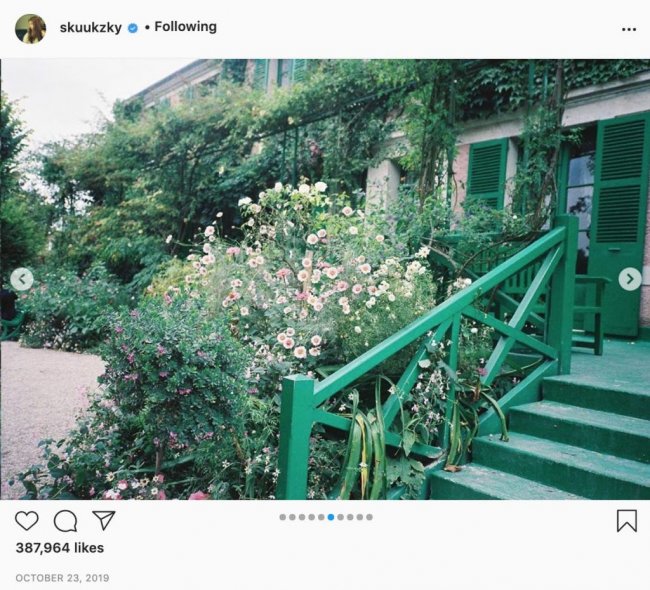Screen dimensions: 650x590
Task: Jump to the last carousel dot
Action: (x=369, y=517)
